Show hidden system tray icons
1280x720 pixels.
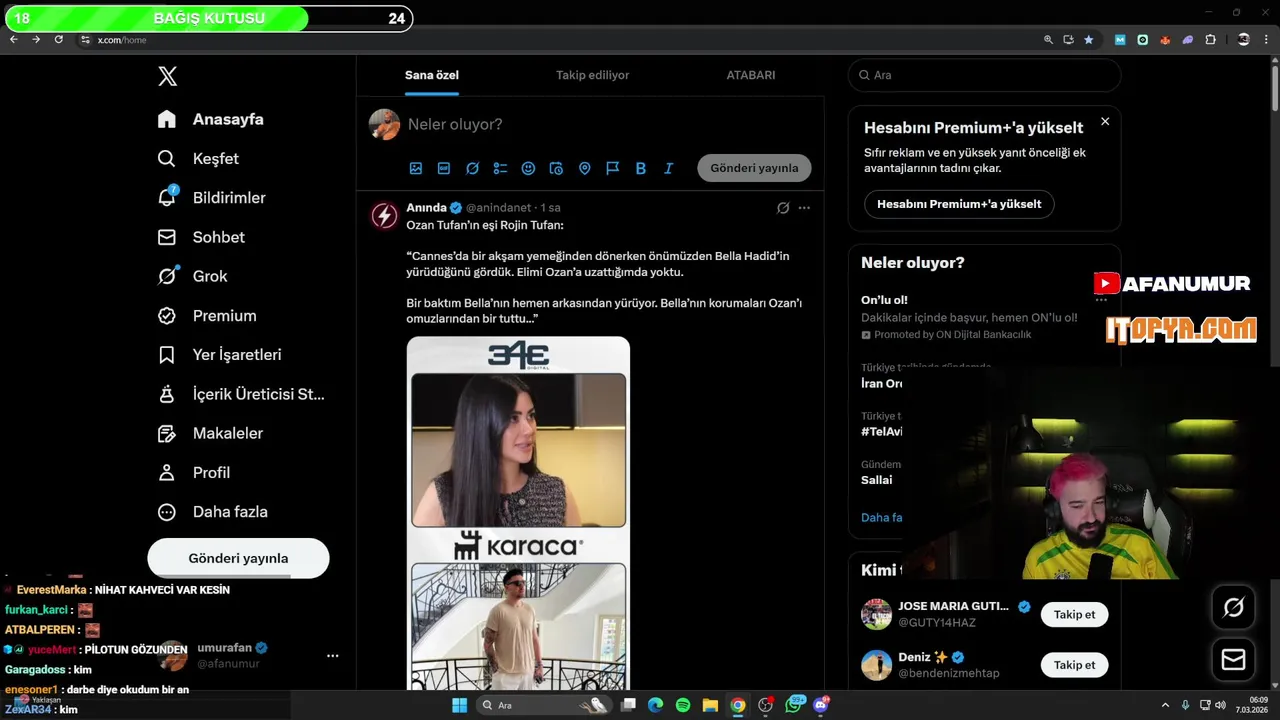point(1166,705)
